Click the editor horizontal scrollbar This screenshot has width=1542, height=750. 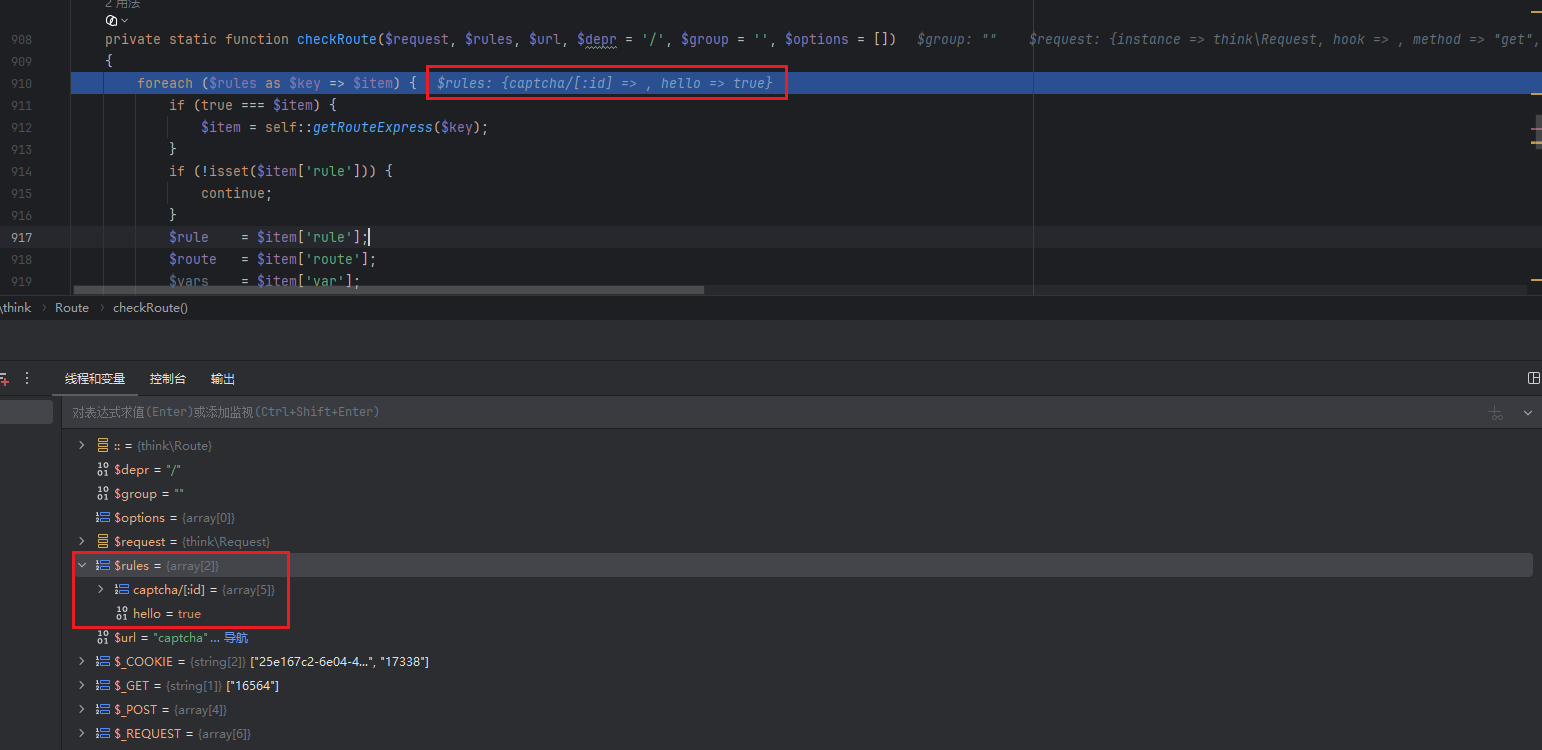pos(389,290)
